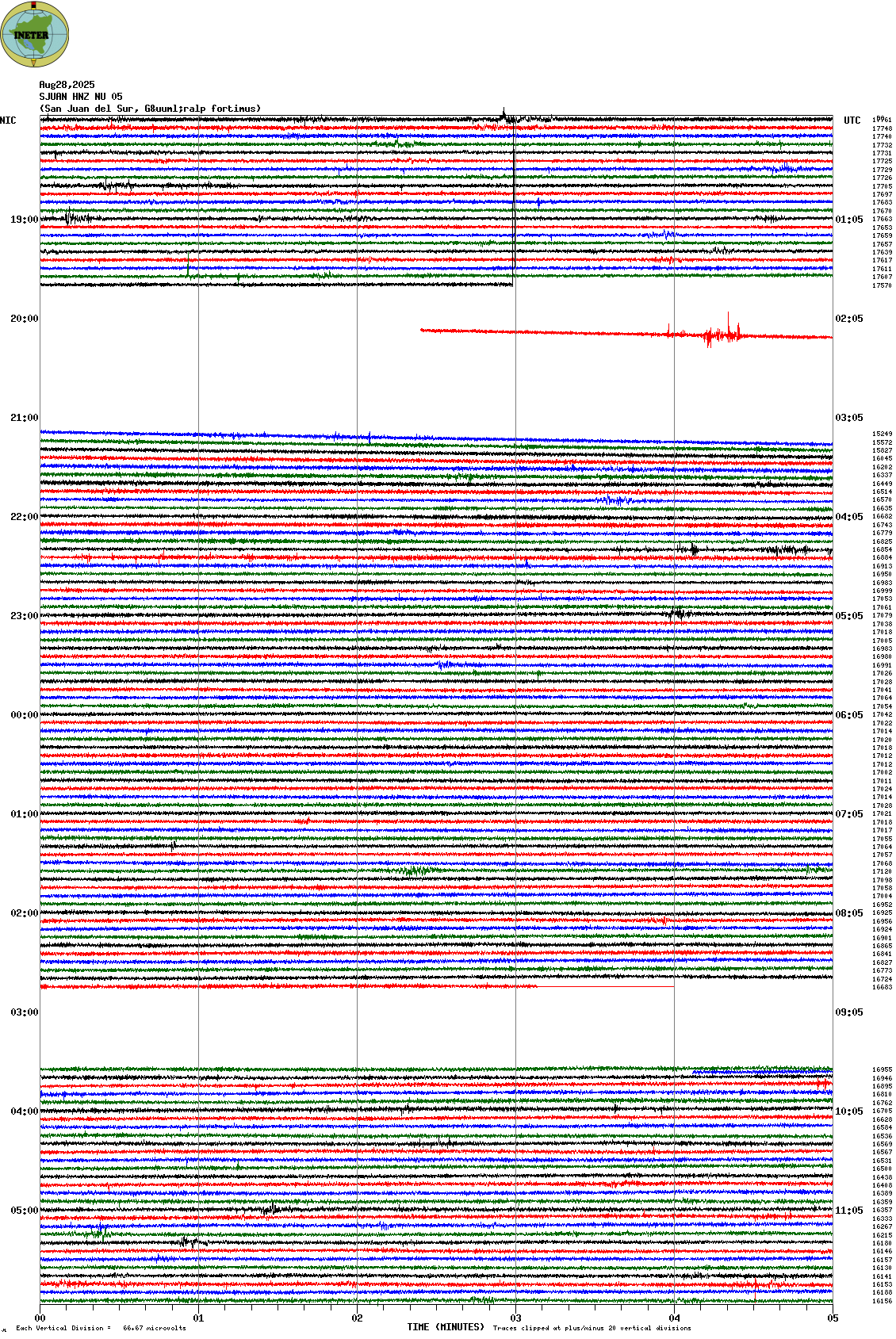
Task: Select the 19:00 local time marker
Action: (x=24, y=220)
